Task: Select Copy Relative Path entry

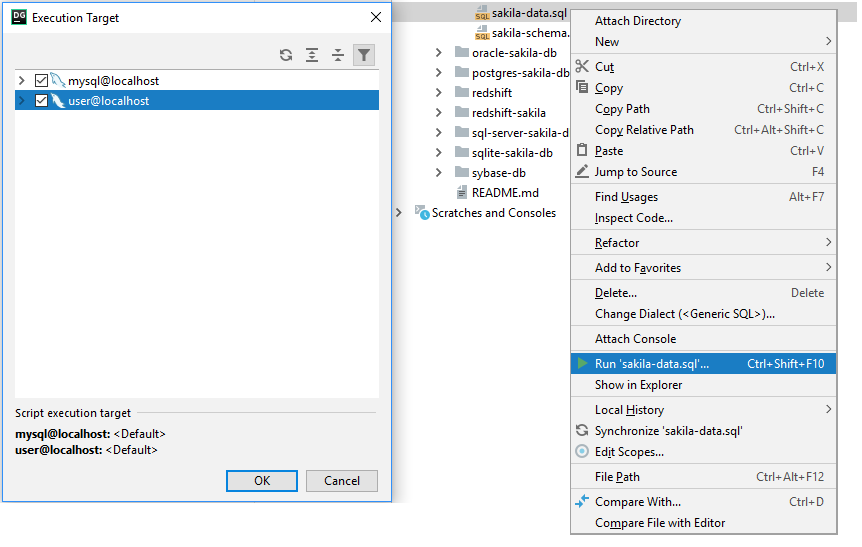Action: (704, 130)
